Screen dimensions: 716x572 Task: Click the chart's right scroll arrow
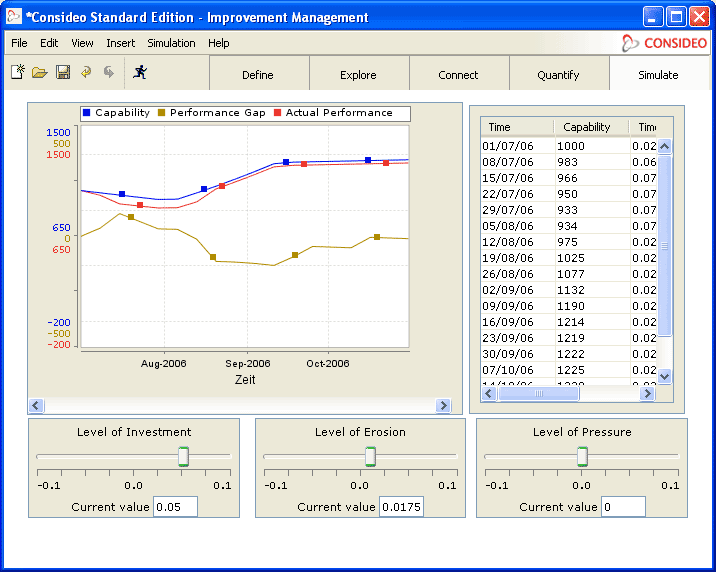[x=443, y=405]
